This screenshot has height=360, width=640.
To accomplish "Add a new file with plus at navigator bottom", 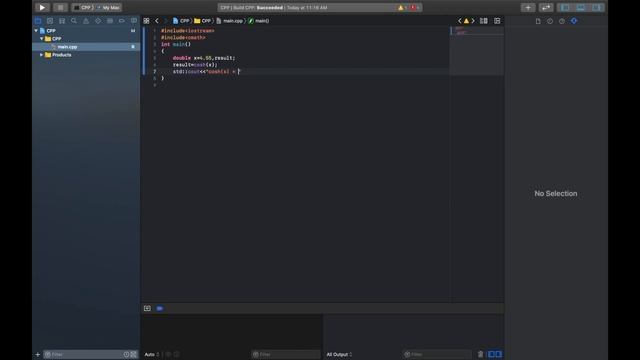I will pos(38,355).
